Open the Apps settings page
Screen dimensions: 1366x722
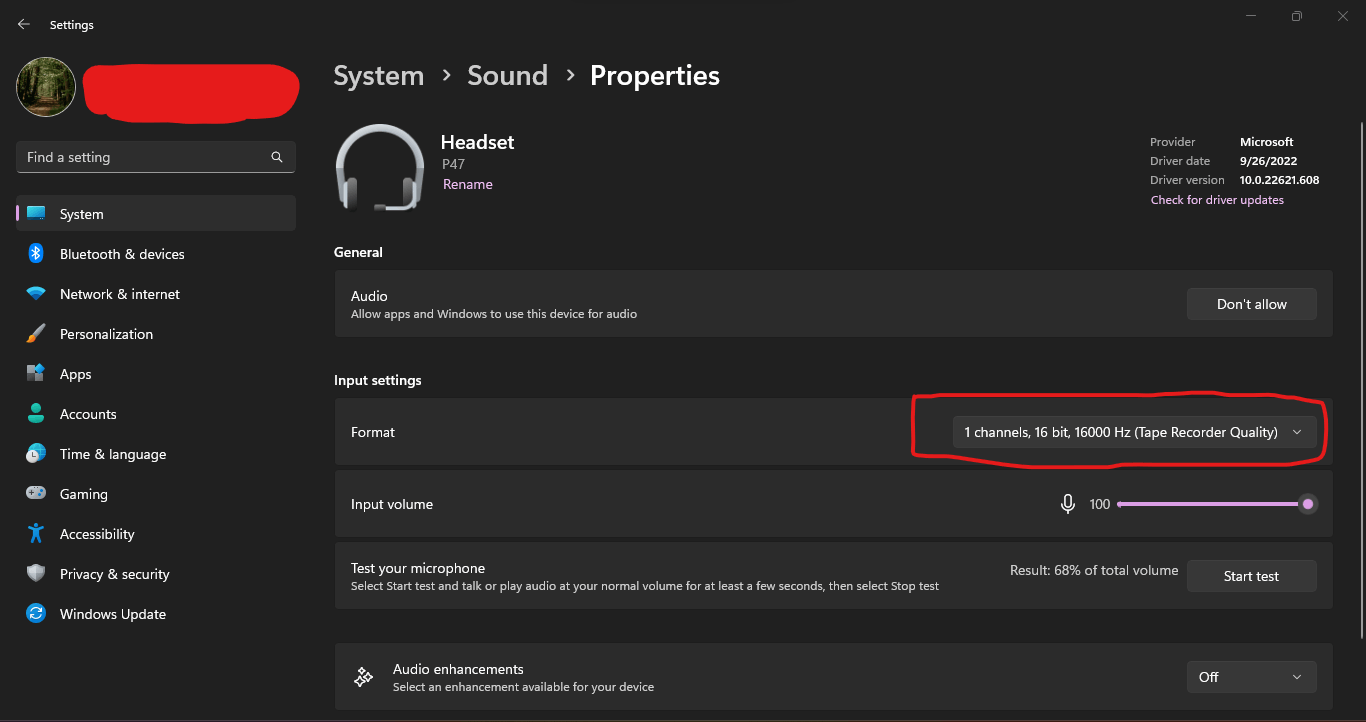click(75, 374)
